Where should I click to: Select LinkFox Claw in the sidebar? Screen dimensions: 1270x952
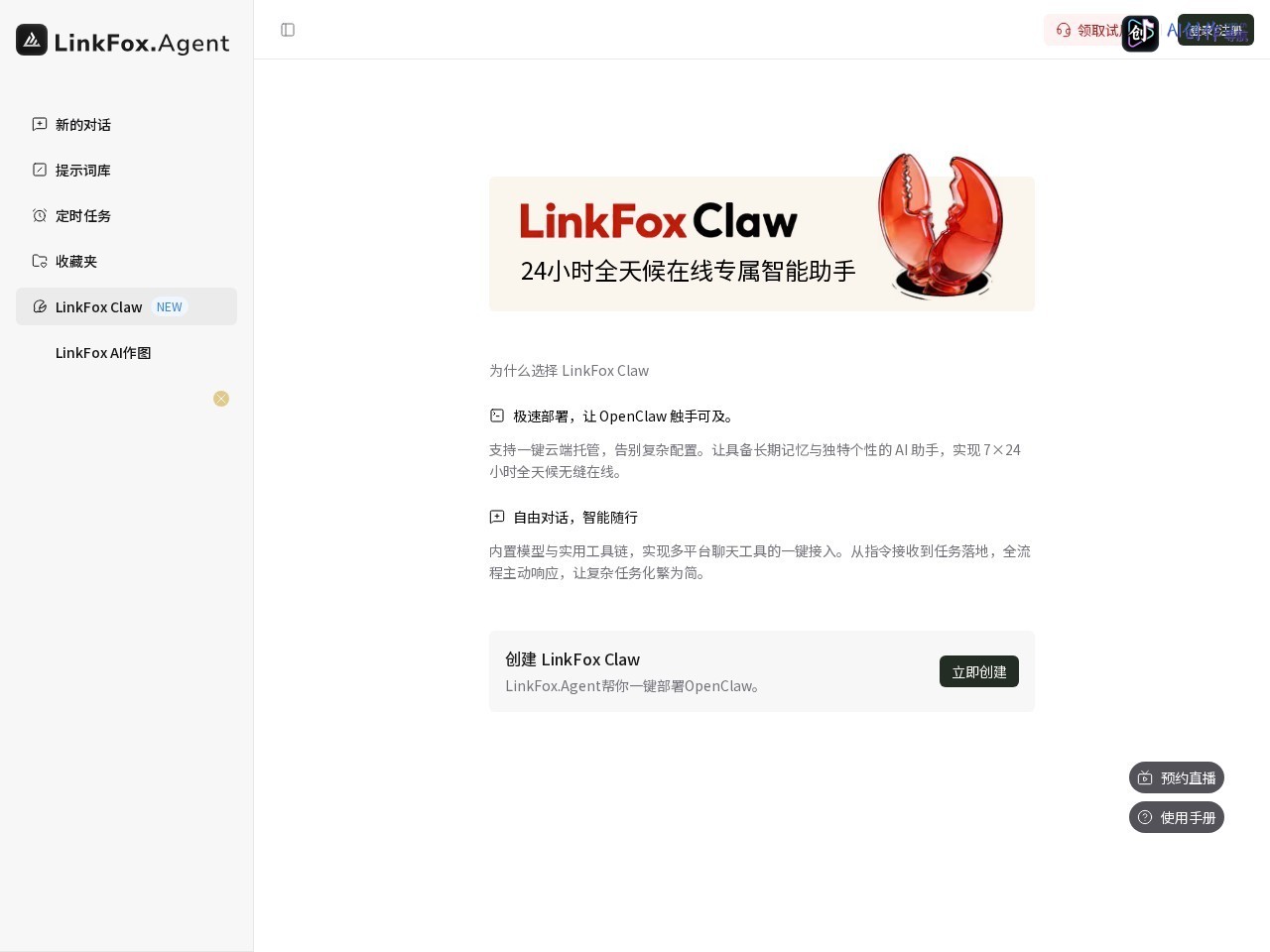coord(126,306)
